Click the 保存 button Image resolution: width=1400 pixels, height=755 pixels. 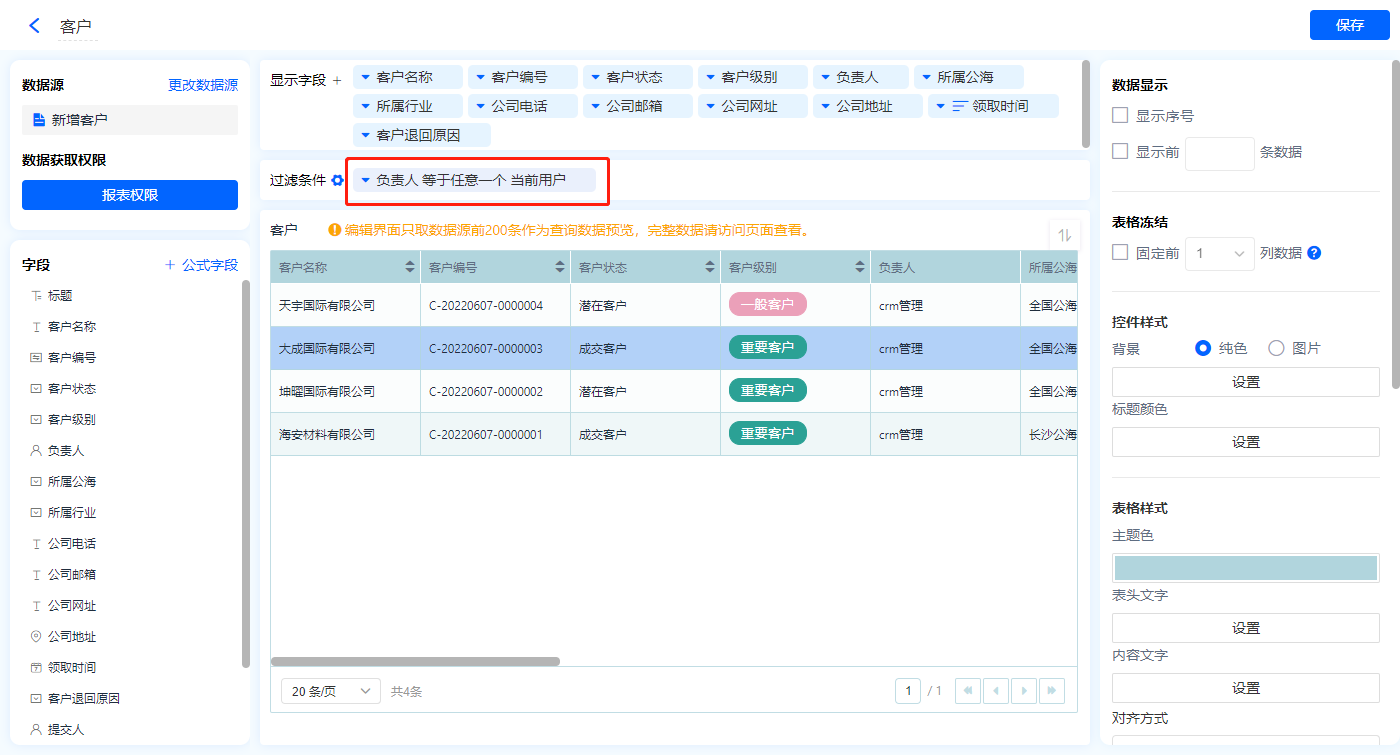tap(1349, 25)
